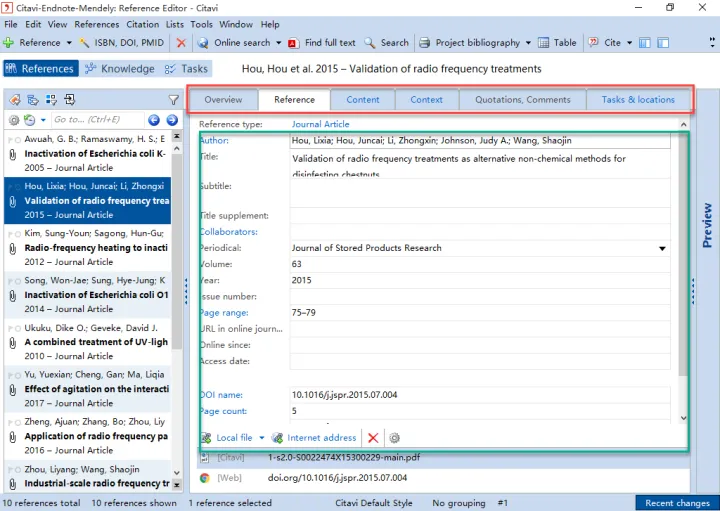This screenshot has height=511, width=720.
Task: Switch to the Tasks workspace
Action: click(x=186, y=69)
